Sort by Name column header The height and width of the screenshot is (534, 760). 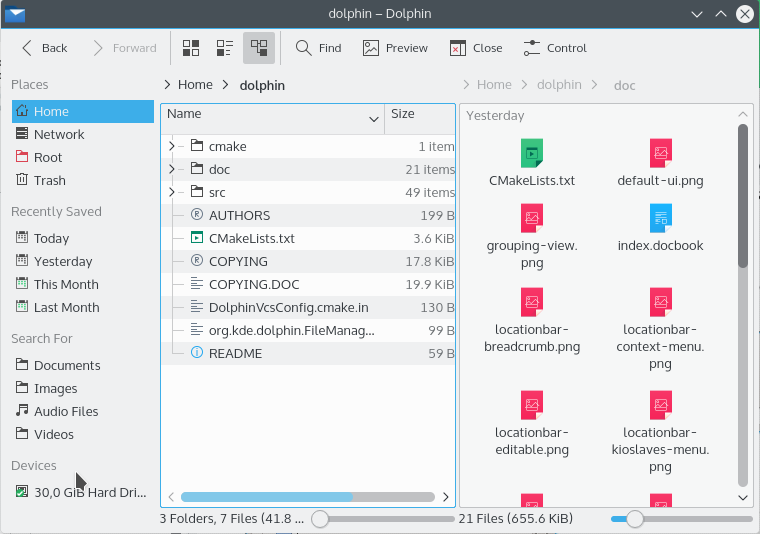(x=270, y=115)
